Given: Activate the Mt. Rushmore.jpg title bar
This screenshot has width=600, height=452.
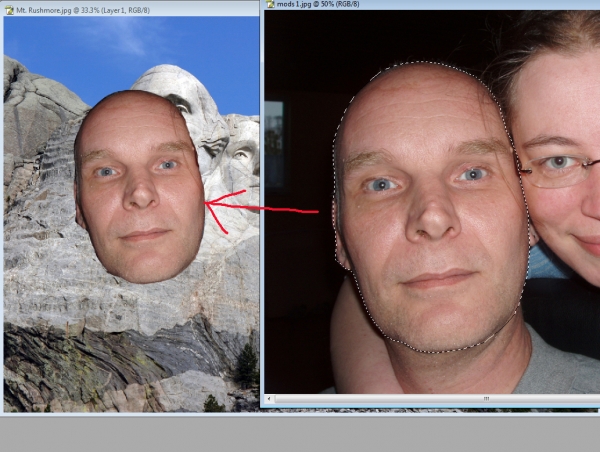Looking at the screenshot, I should click(x=131, y=10).
